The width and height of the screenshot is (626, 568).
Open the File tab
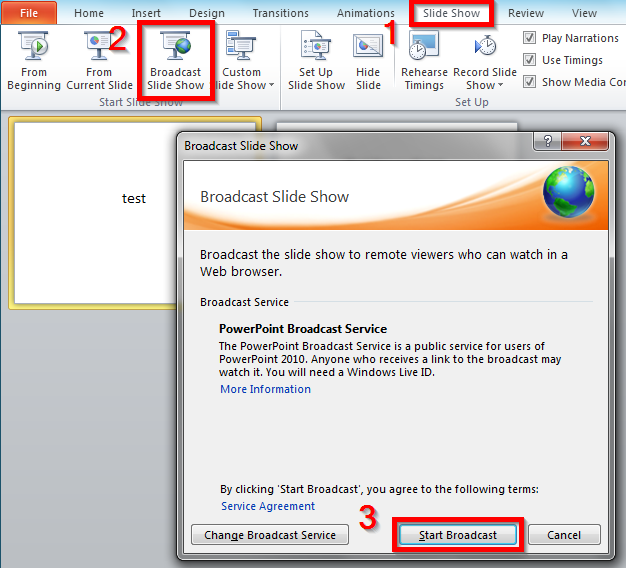[x=29, y=13]
